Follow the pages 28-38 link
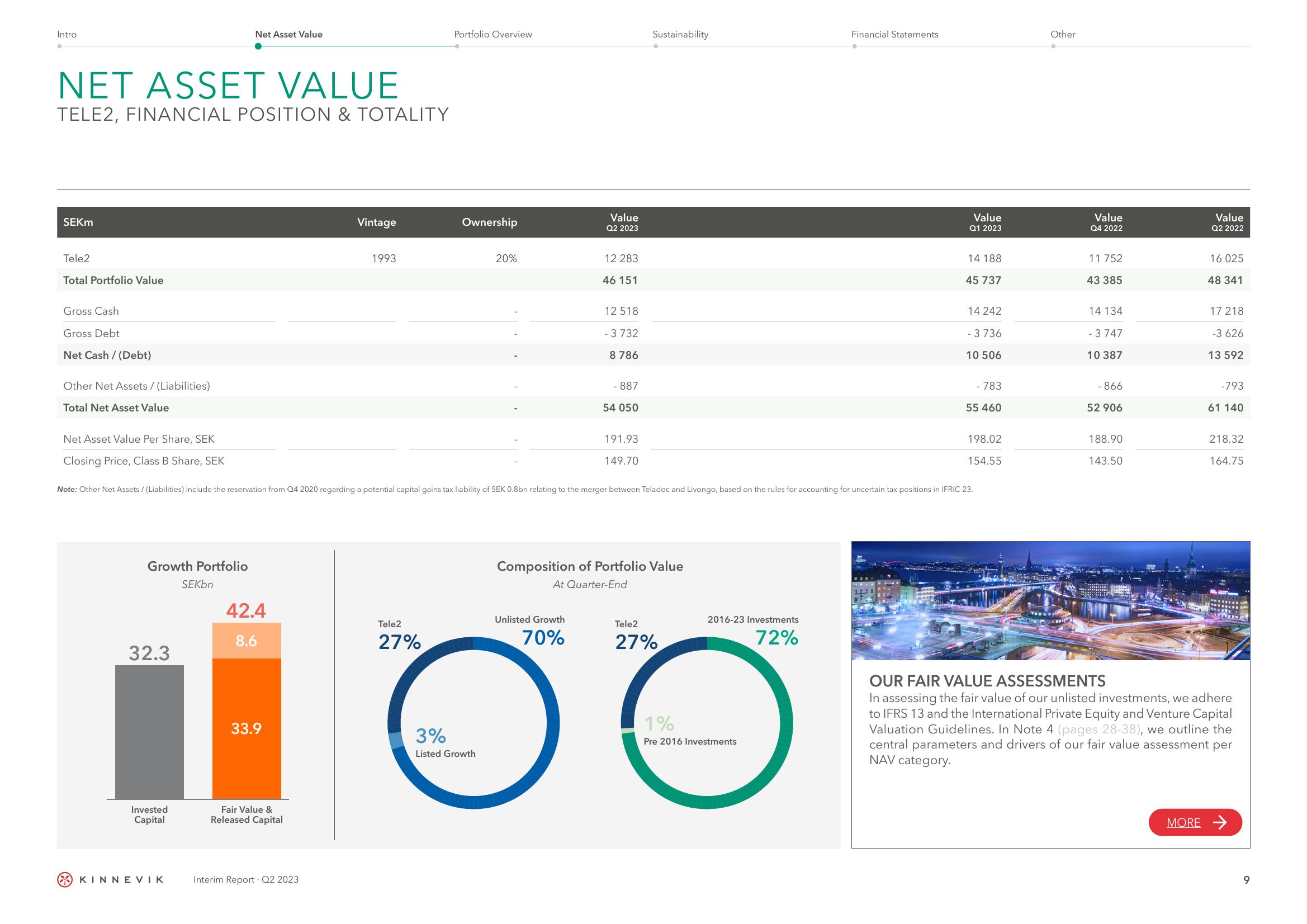The width and height of the screenshot is (1307, 924). [x=1098, y=729]
